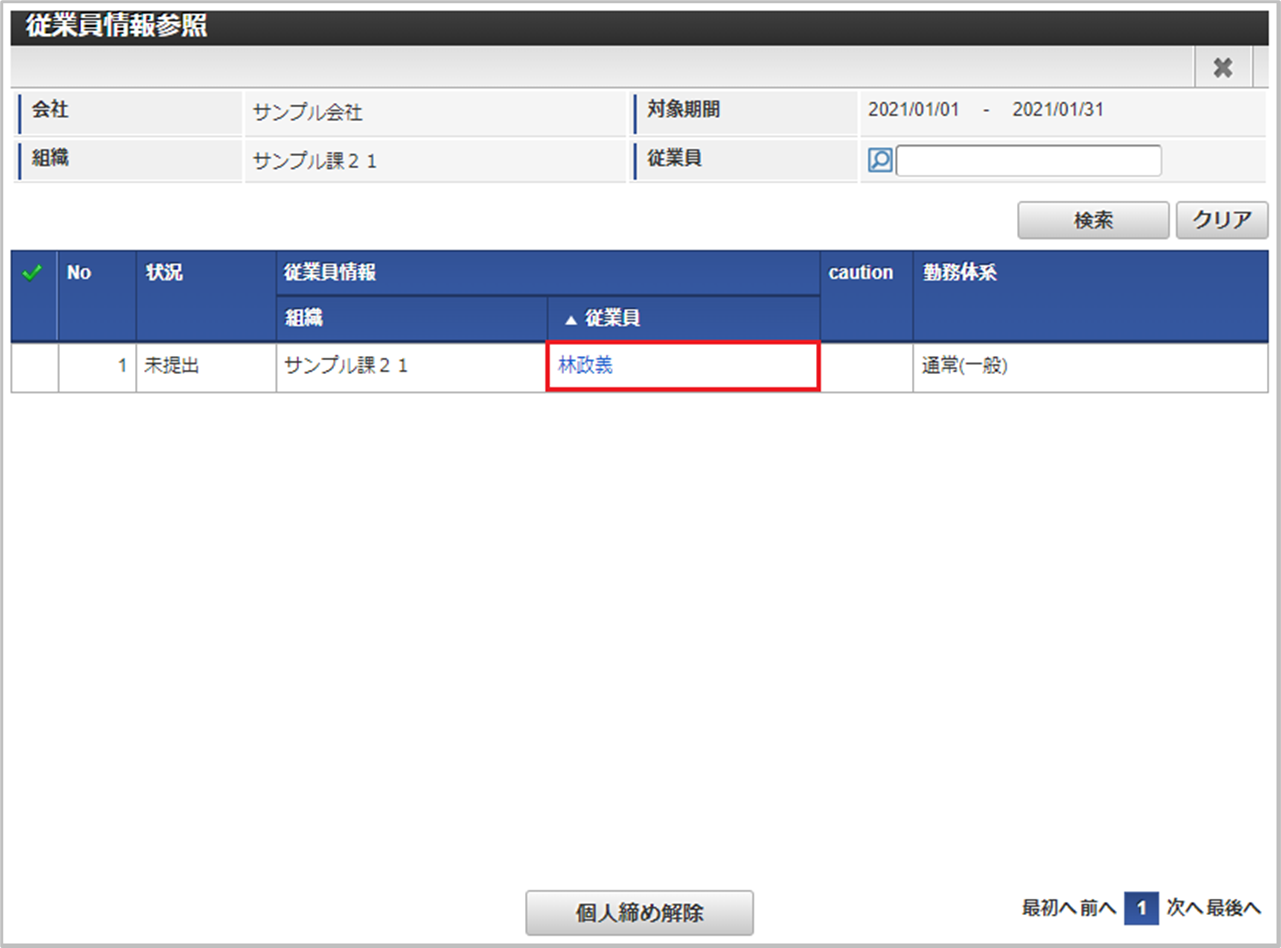
Task: Click the employee search magnifier icon
Action: click(880, 160)
